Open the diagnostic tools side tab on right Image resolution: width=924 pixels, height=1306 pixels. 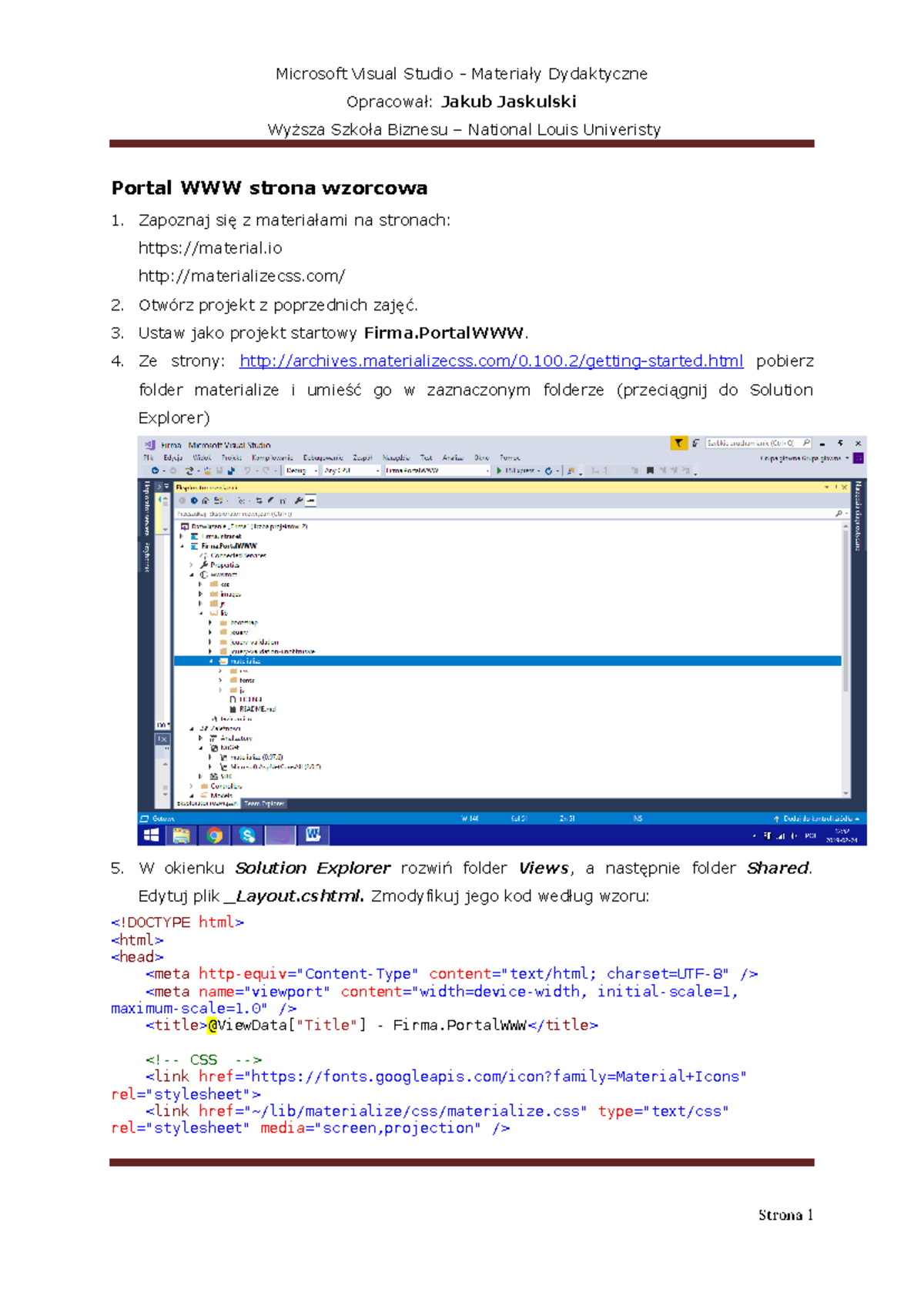tap(859, 516)
